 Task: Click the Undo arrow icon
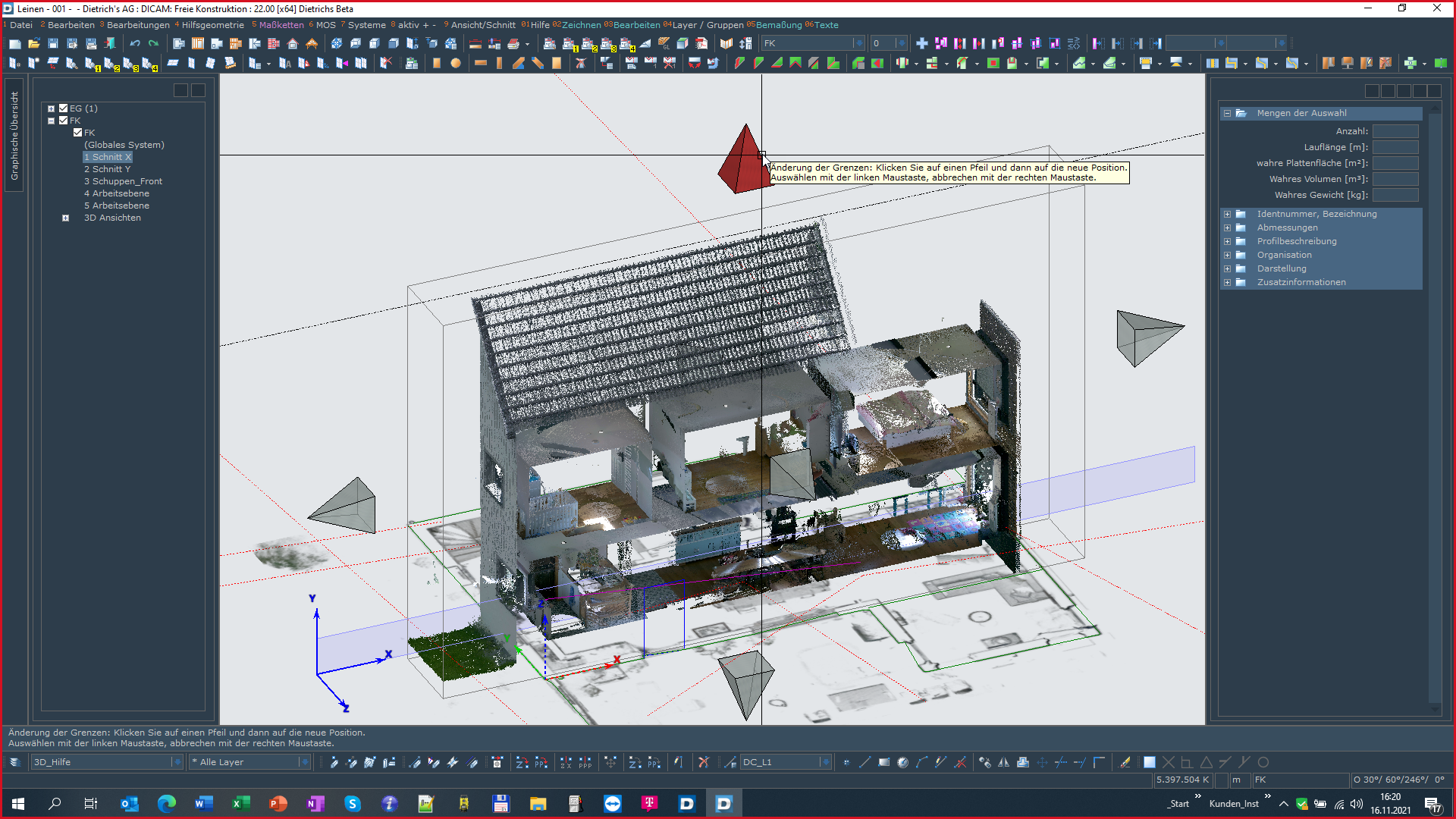[134, 43]
